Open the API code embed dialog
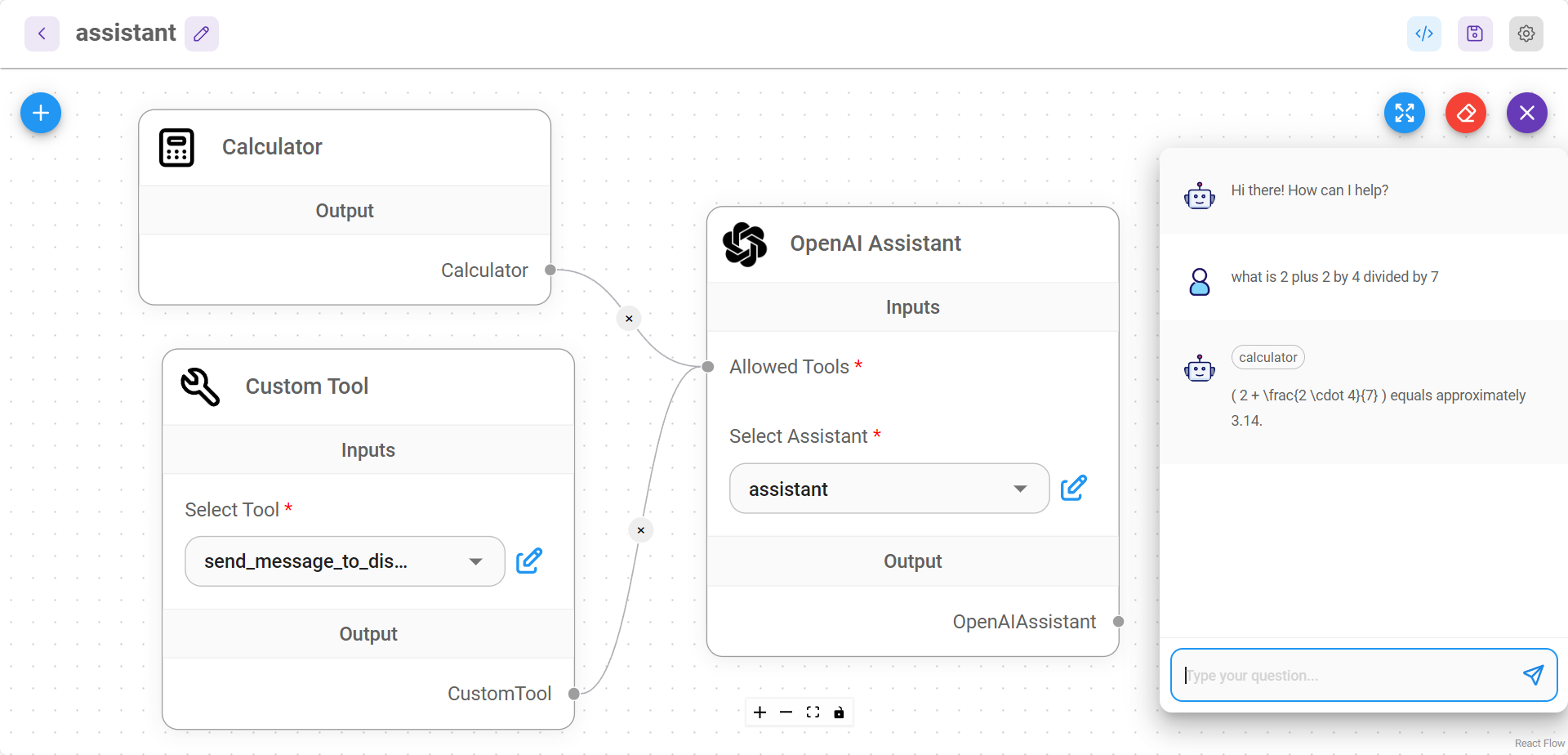This screenshot has height=755, width=1568. 1424,34
